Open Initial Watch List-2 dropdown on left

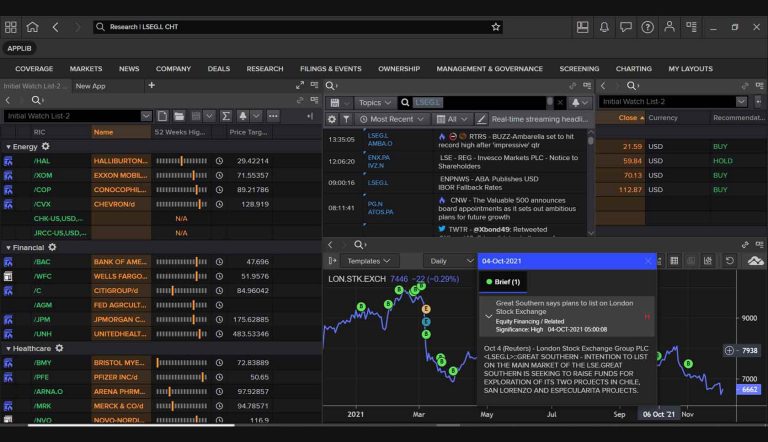tap(146, 116)
